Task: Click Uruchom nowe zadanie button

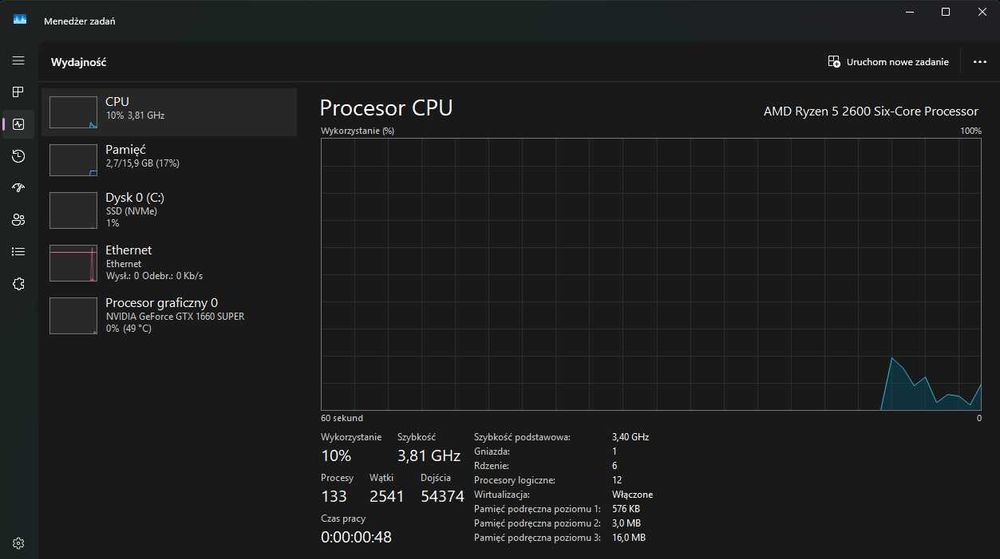Action: pyautogui.click(x=888, y=62)
